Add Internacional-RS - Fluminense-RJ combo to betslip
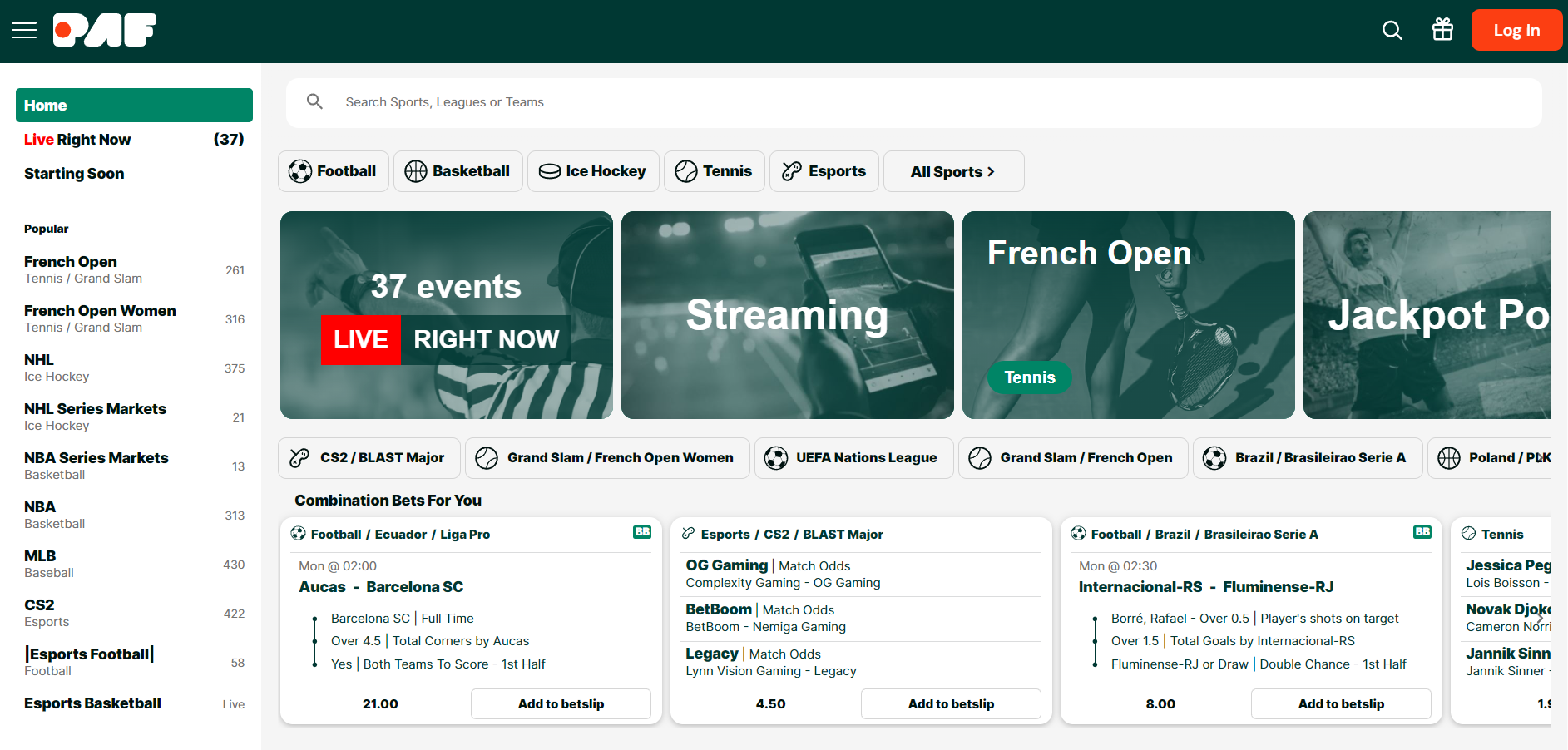The height and width of the screenshot is (750, 1568). [x=1341, y=704]
